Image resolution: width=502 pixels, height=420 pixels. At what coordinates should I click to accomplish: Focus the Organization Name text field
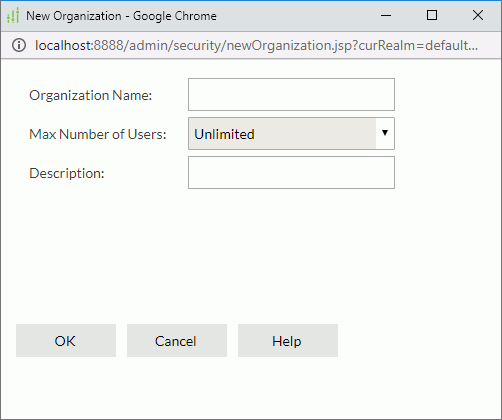[291, 95]
